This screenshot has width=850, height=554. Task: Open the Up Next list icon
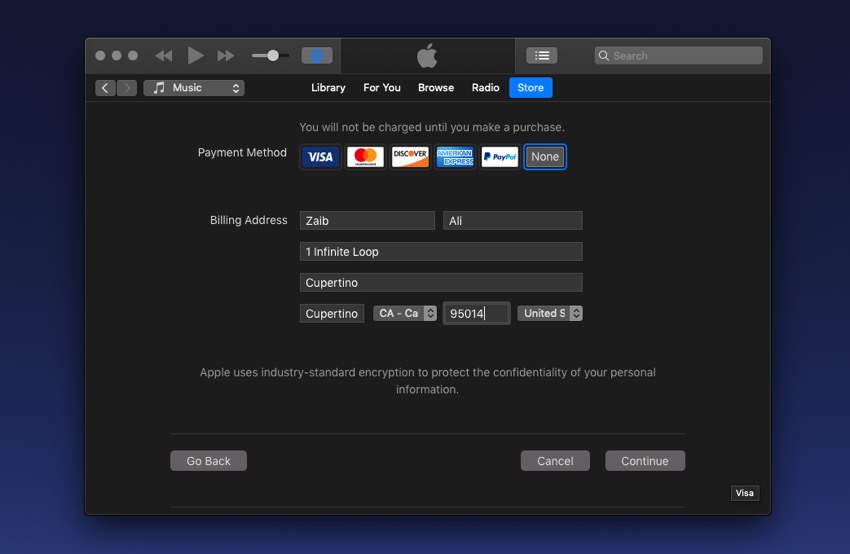542,55
